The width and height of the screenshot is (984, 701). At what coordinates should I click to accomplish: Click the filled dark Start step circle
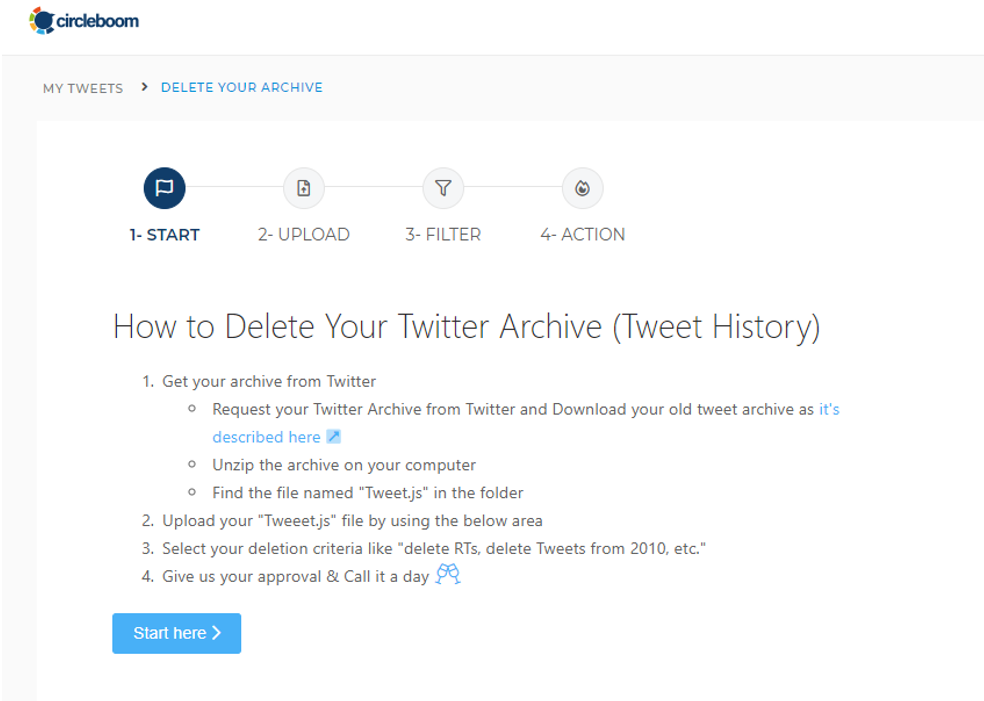click(164, 188)
